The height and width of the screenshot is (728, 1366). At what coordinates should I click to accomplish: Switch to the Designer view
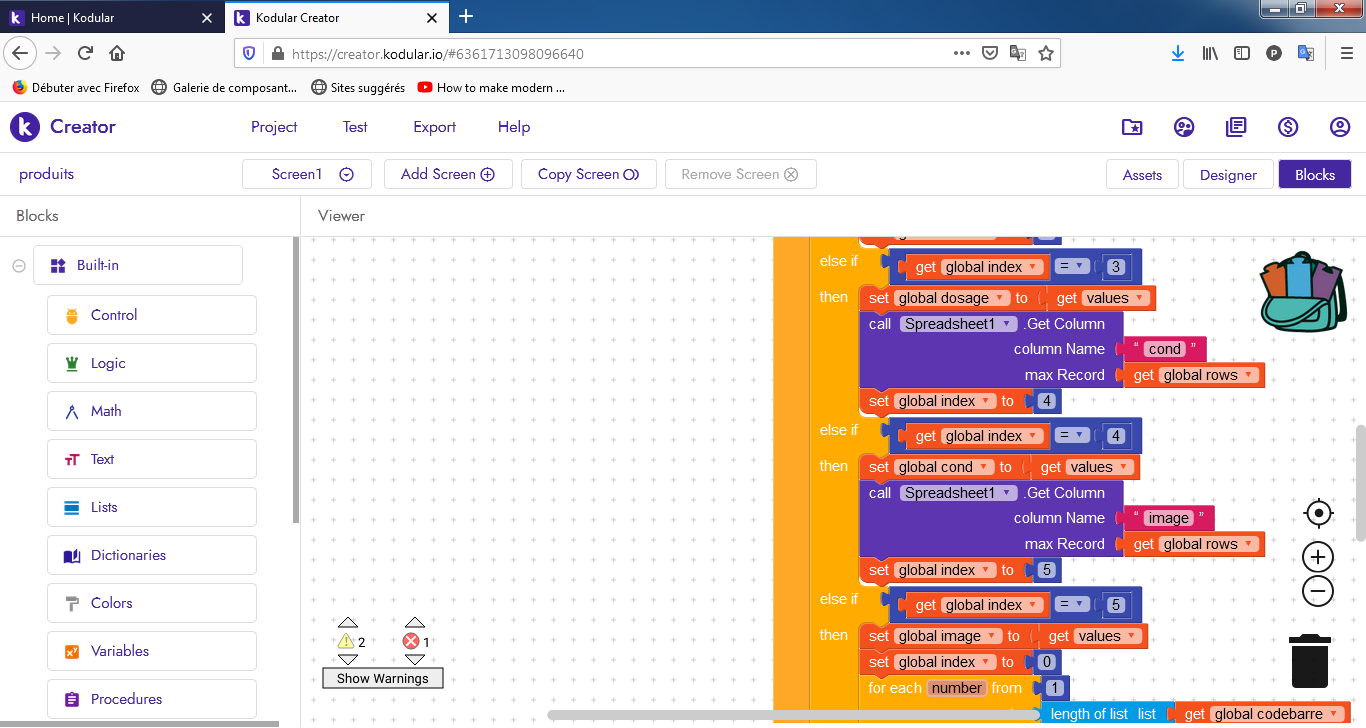(x=1227, y=175)
